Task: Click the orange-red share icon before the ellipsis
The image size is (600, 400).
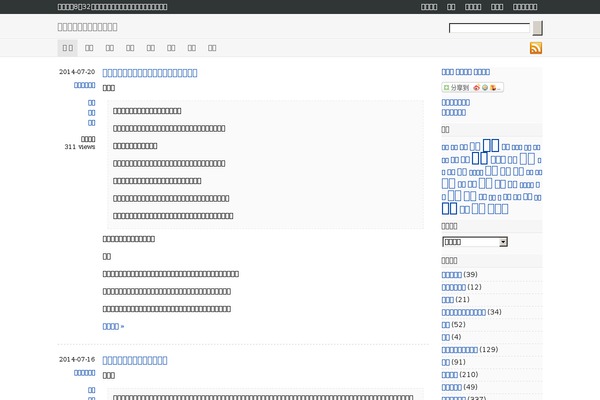Action: point(493,88)
